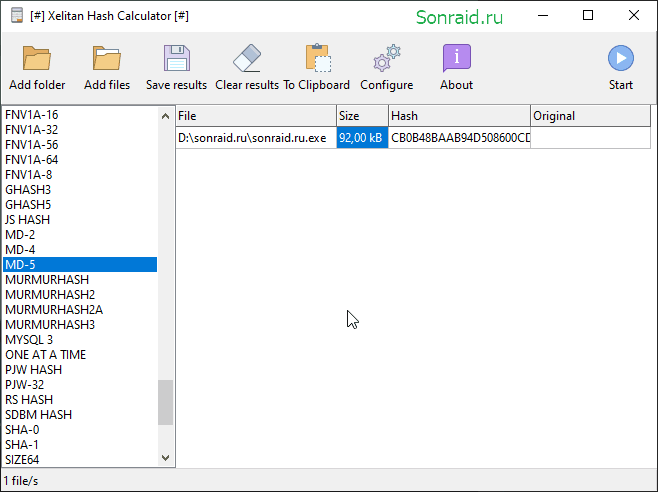
Task: Pick MURMURHASH3 from the list
Action: click(80, 325)
